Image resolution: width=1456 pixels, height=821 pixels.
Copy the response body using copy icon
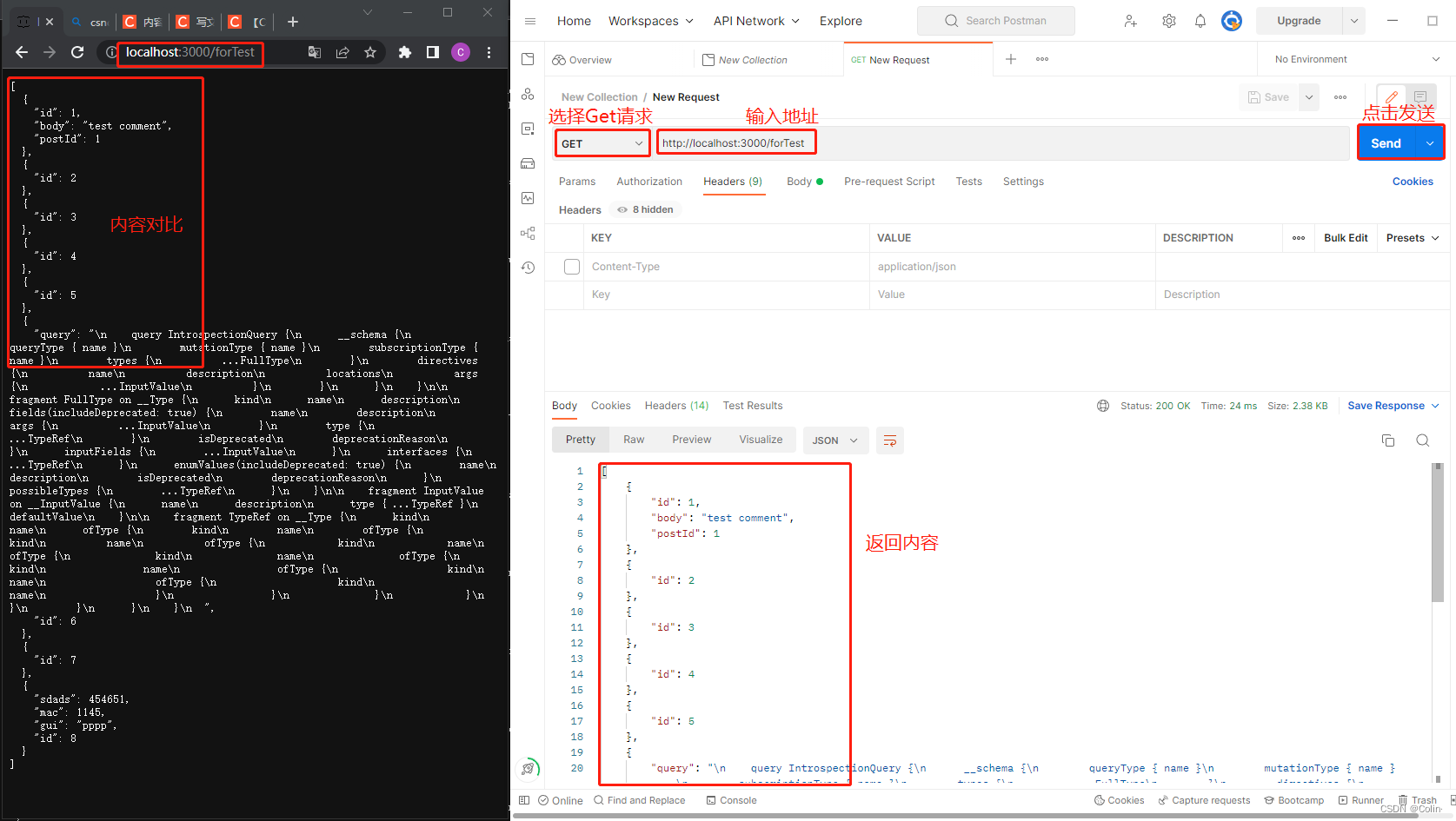1387,440
